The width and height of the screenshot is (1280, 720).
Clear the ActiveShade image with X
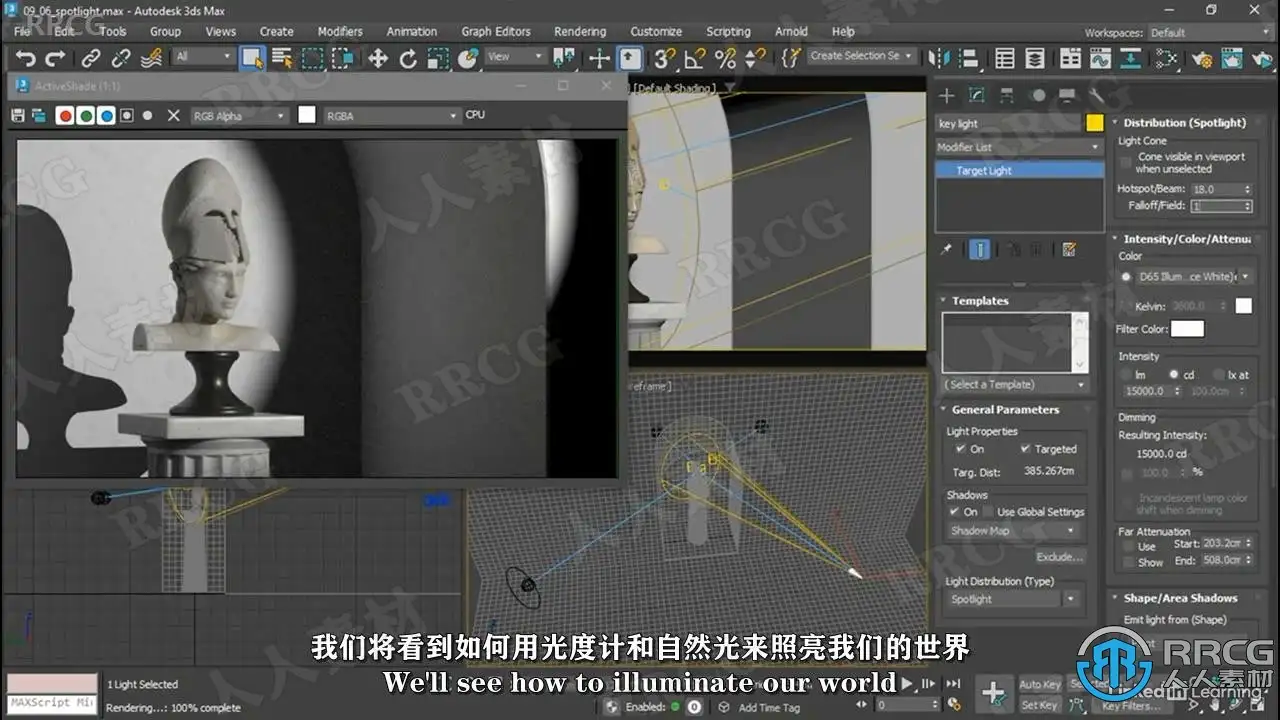(173, 116)
